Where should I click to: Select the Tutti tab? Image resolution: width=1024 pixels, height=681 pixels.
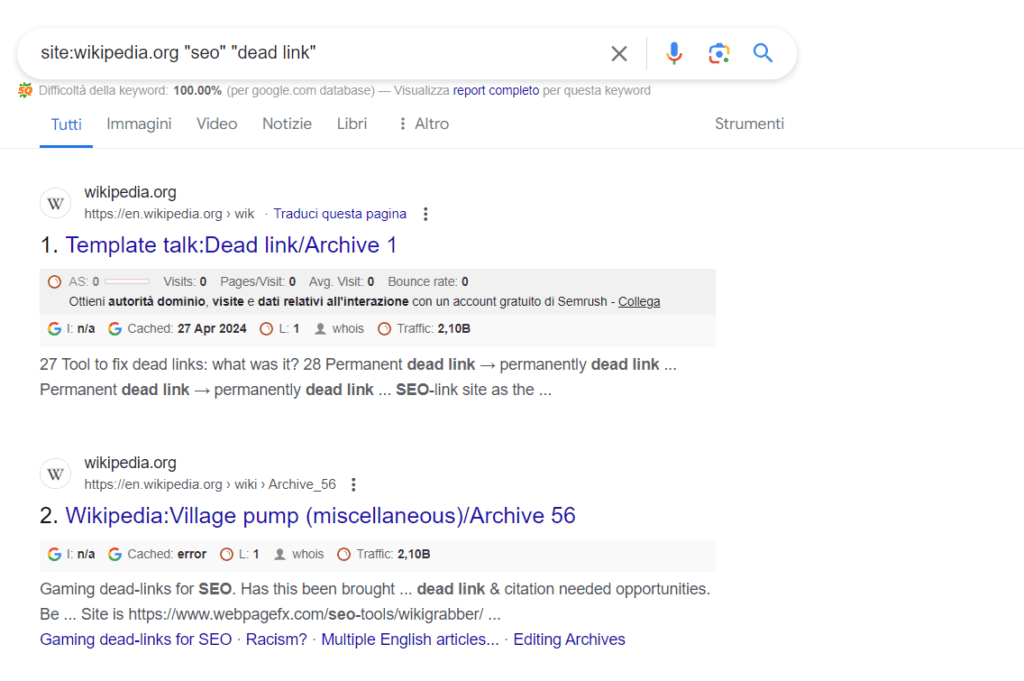67,124
